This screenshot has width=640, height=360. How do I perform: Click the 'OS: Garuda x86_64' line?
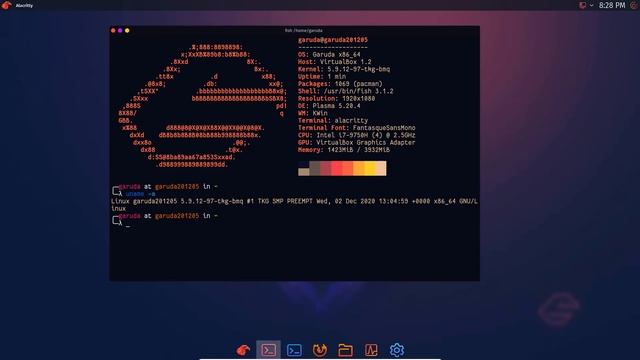329,54
